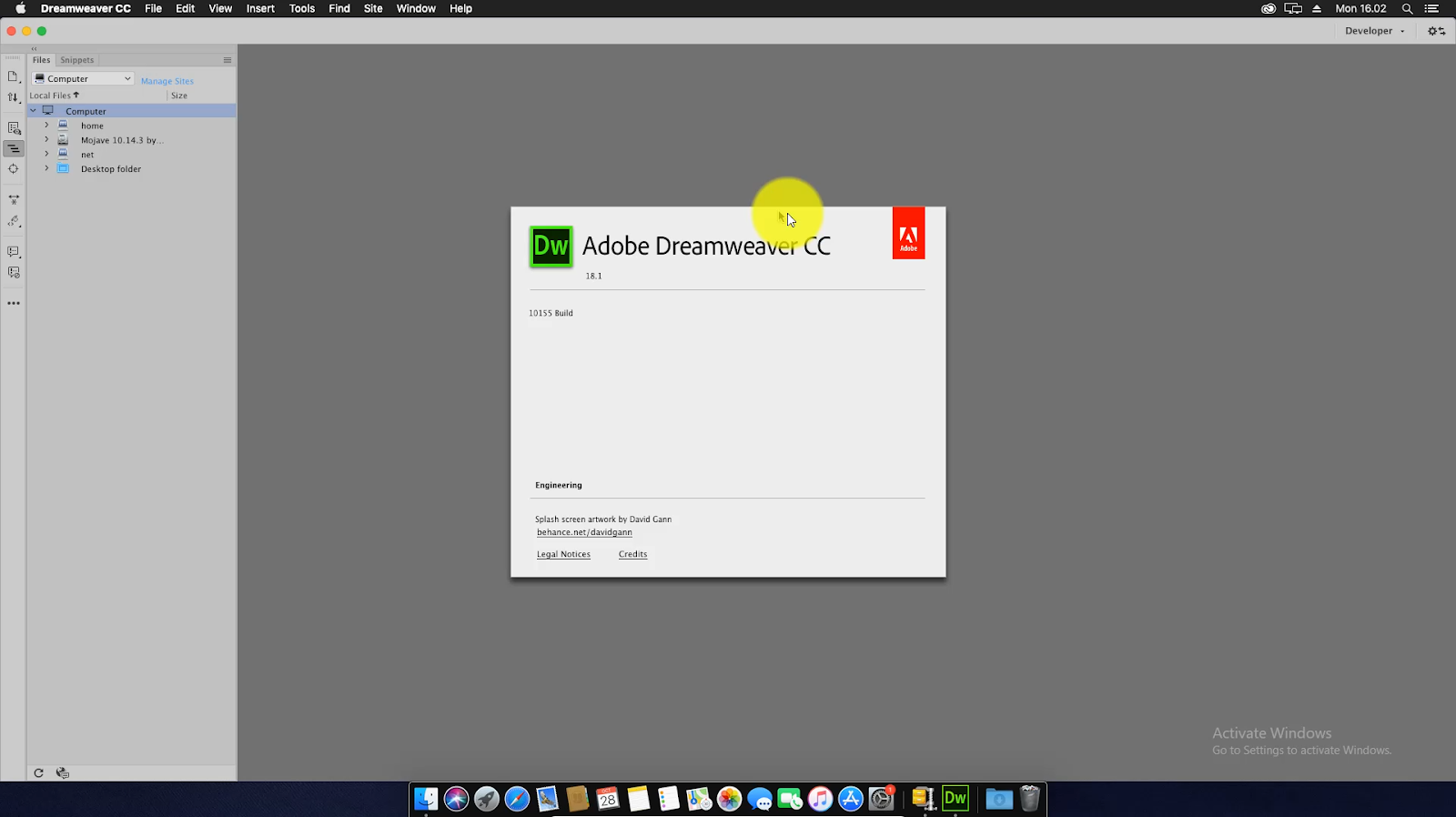Open Notification Center in menu bar
Viewport: 1456px width, 817px height.
1431,8
